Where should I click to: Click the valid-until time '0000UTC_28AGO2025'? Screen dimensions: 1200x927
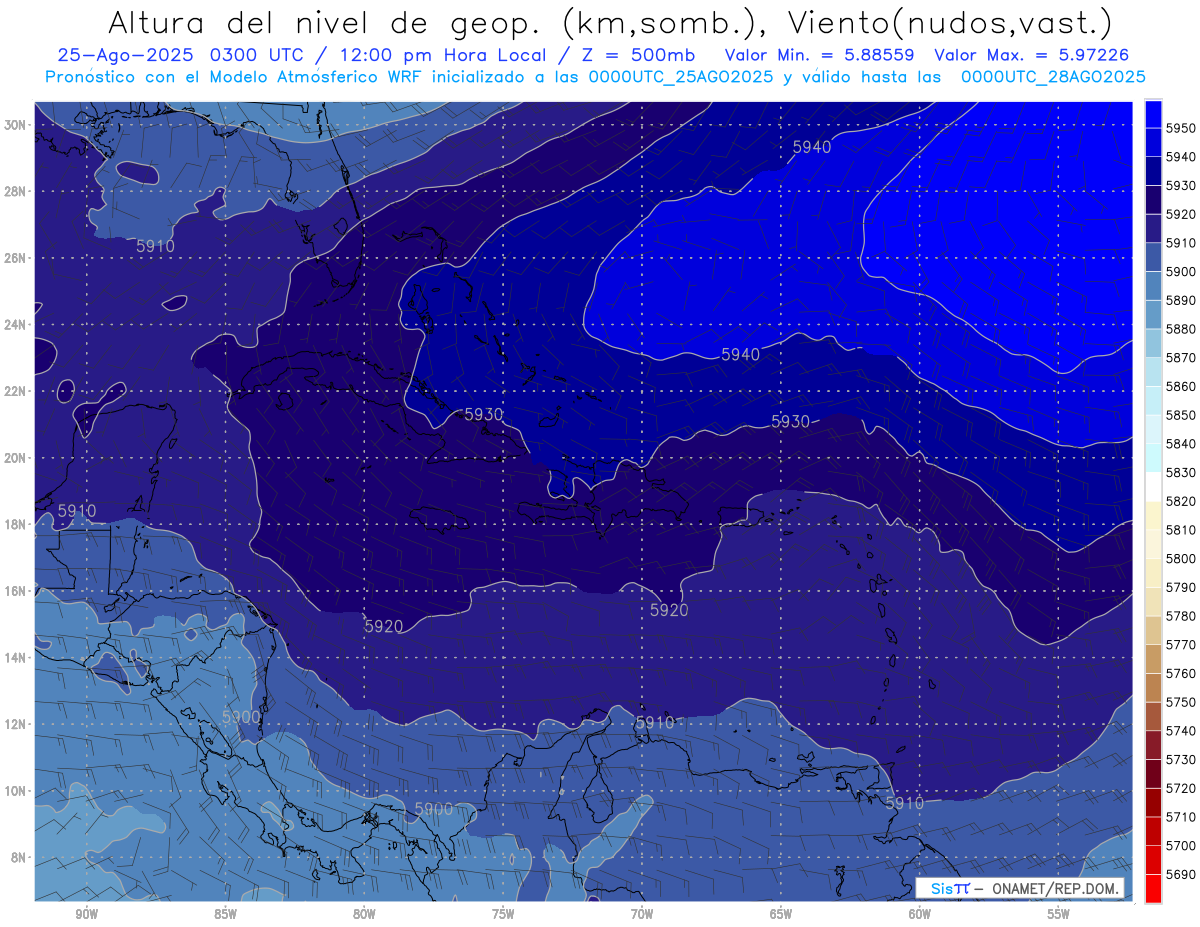1053,77
